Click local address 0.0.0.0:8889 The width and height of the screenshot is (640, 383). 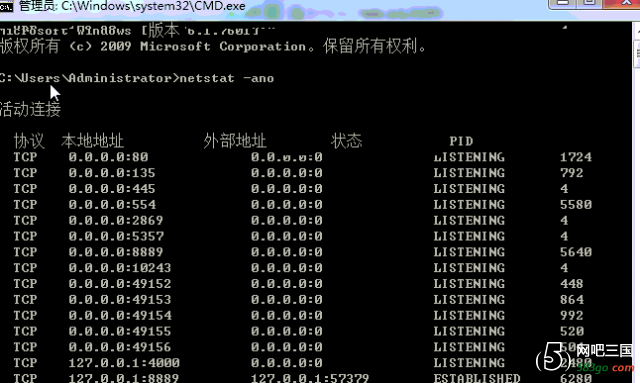tap(116, 252)
